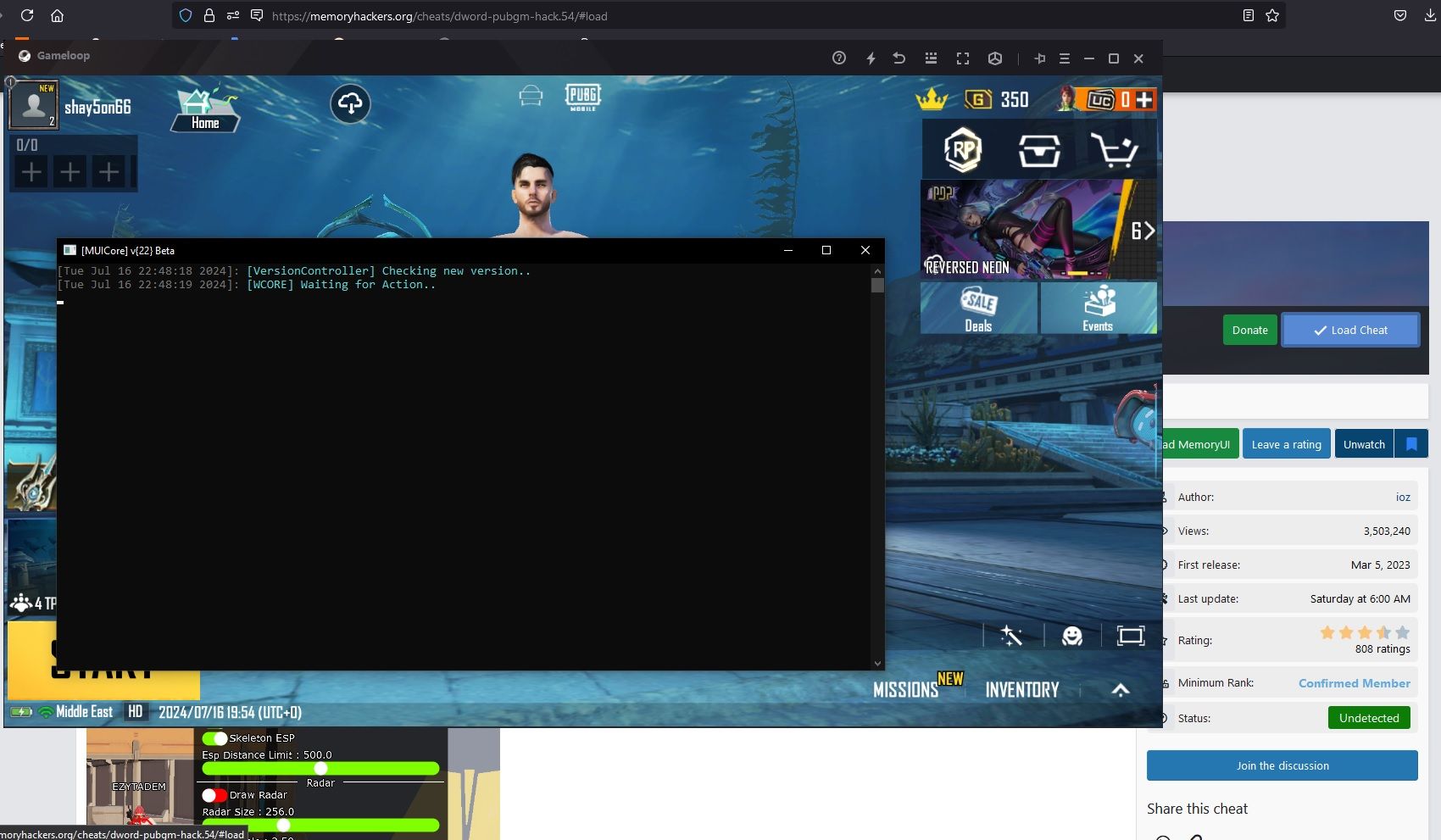Click the Donate button
The image size is (1441, 840).
[1249, 330]
